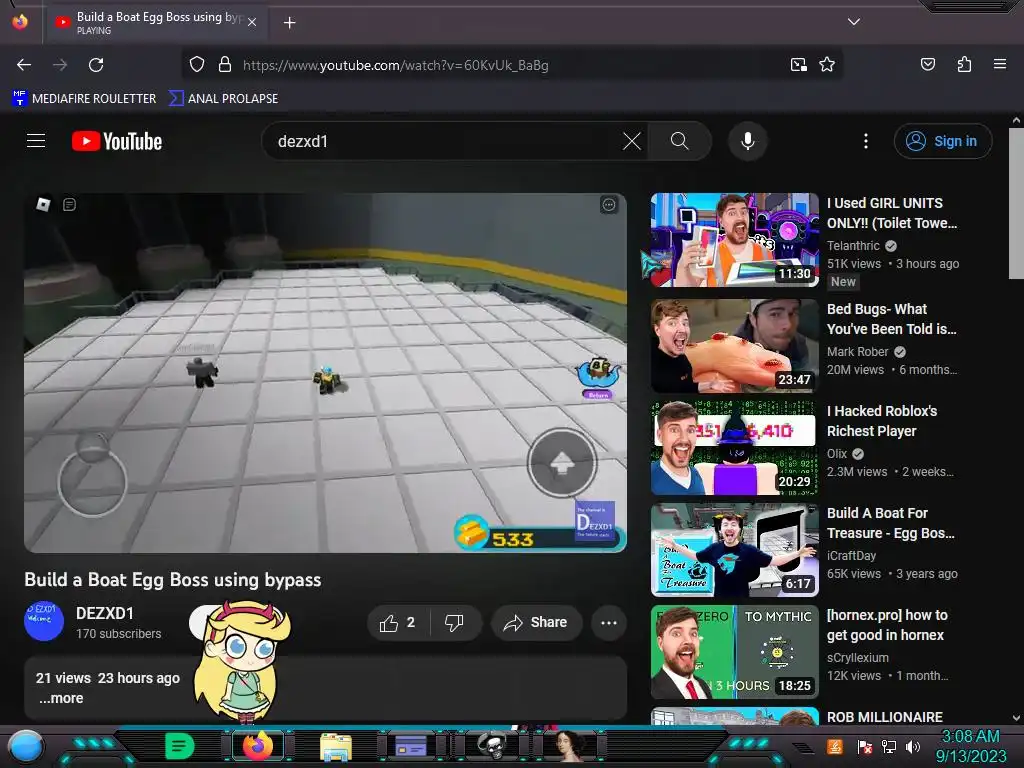Viewport: 1024px width, 768px height.
Task: Click scrollbar down arrow
Action: [1016, 718]
